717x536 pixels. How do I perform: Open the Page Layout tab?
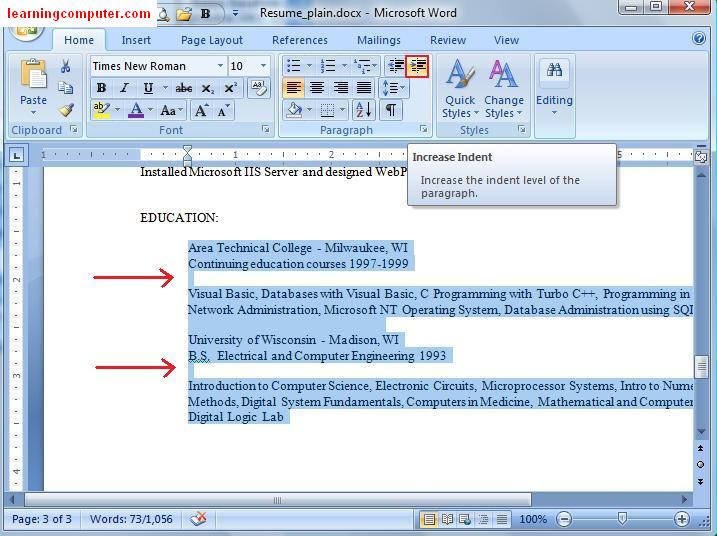(x=212, y=40)
